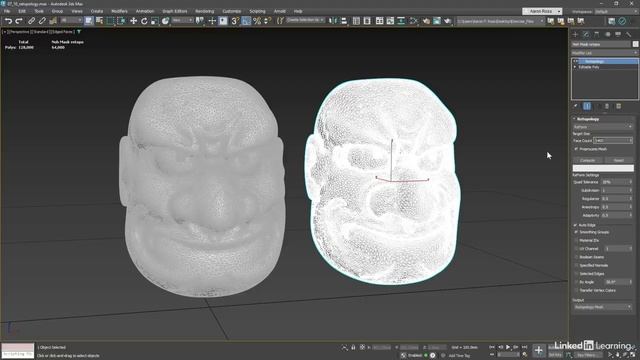Viewport: 640px width, 360px height.
Task: Open the Output Retopology Mesh dropdown
Action: 602,307
